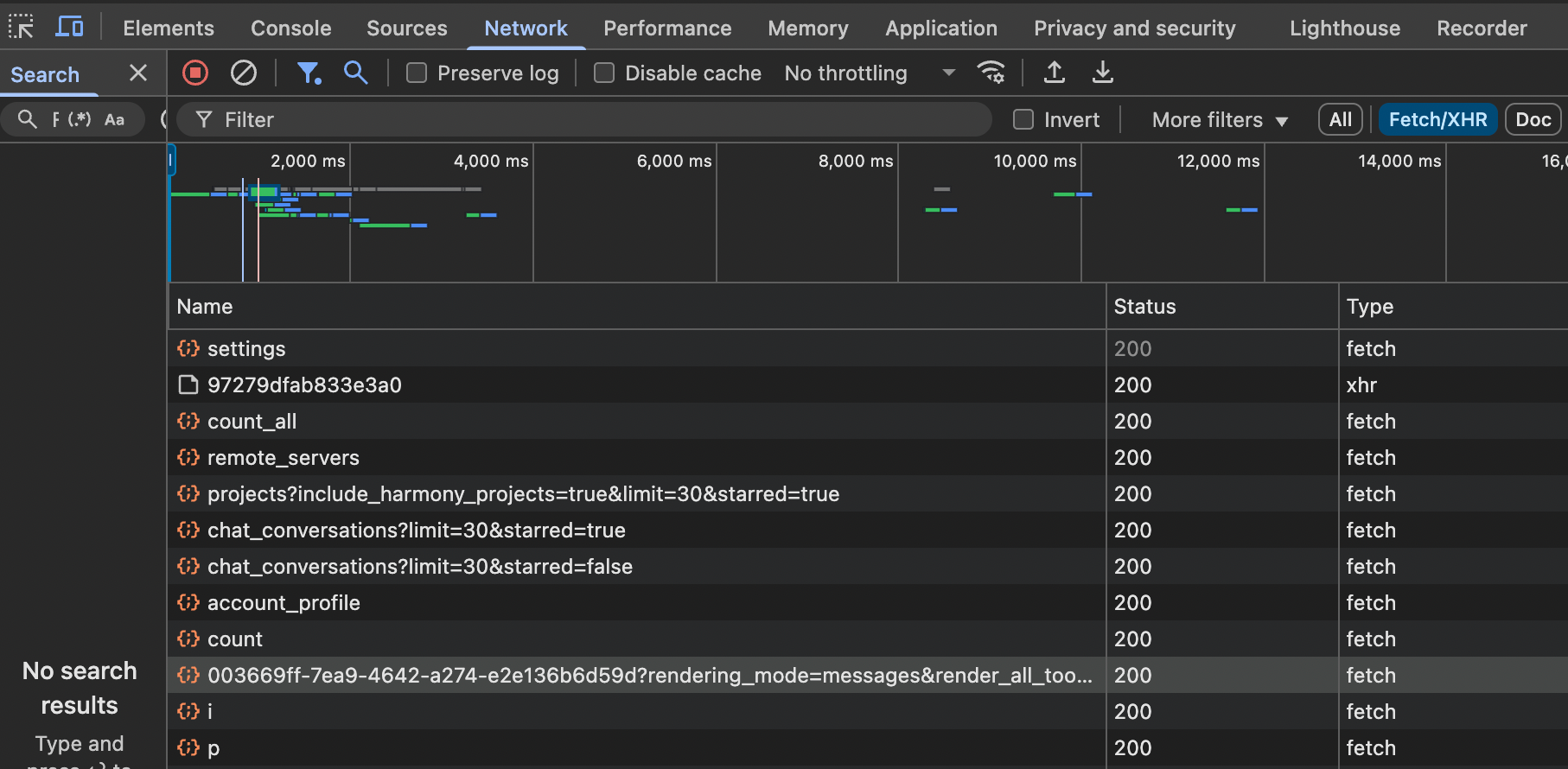
Task: Click the timeline overview left handle
Action: coord(171,161)
